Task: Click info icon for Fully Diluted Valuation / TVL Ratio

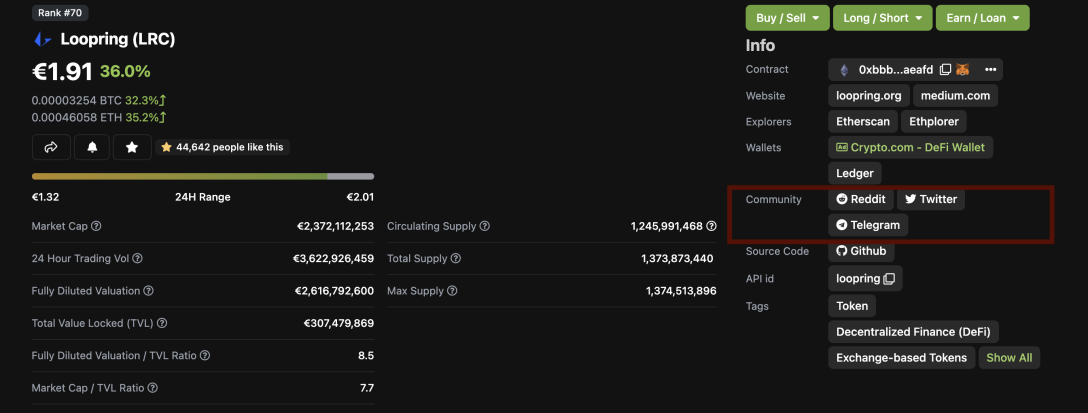Action: (205, 355)
